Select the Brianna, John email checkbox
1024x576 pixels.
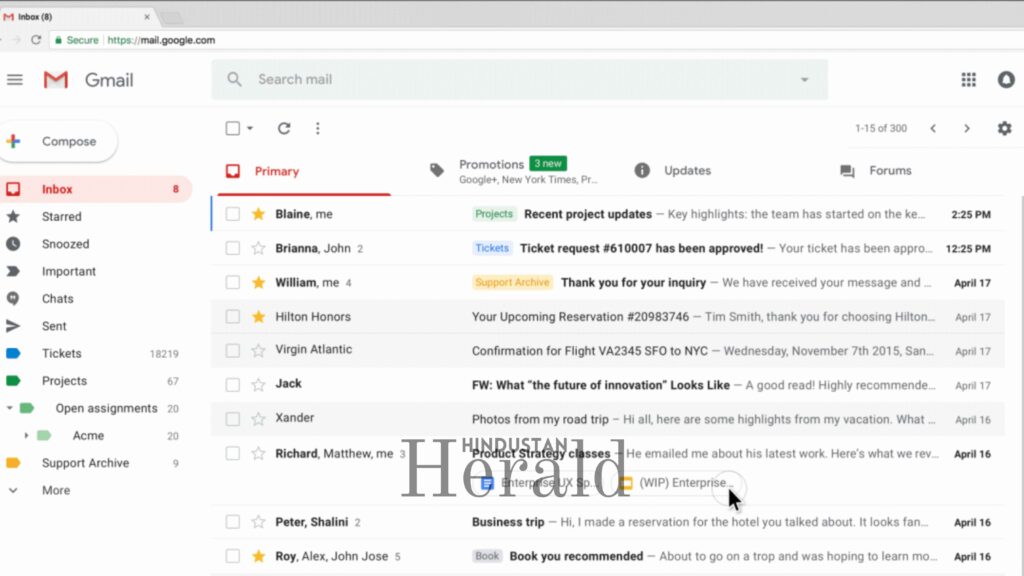click(232, 248)
